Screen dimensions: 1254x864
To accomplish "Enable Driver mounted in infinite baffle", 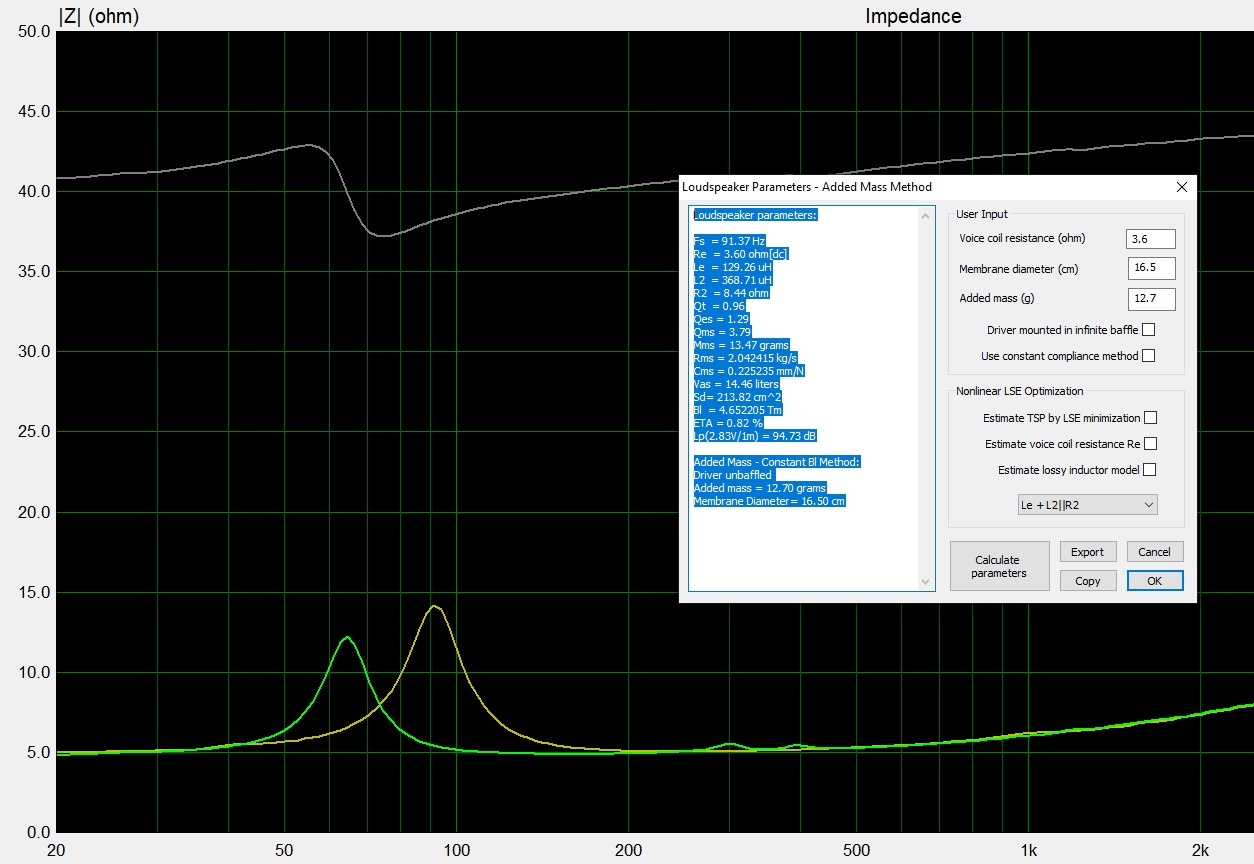I will 1148,330.
